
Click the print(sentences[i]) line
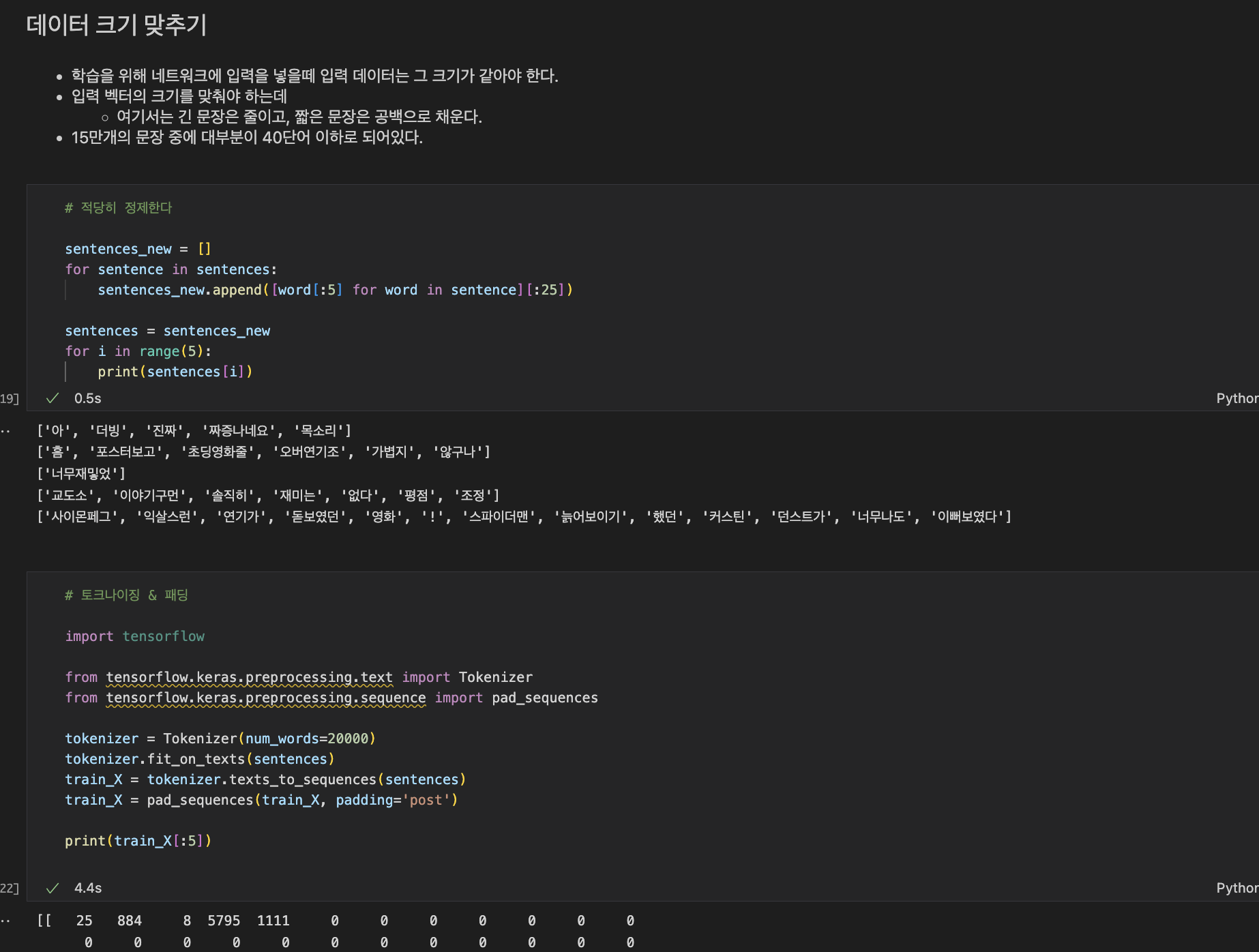click(175, 372)
